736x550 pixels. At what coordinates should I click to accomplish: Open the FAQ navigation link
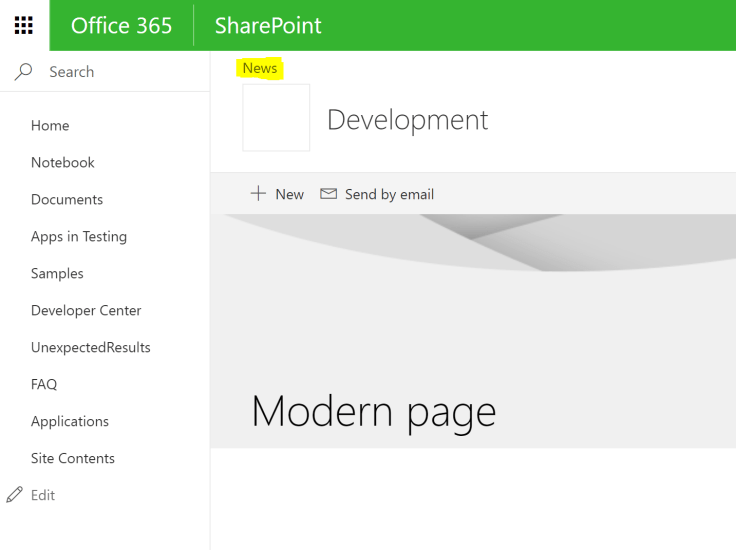(x=44, y=385)
